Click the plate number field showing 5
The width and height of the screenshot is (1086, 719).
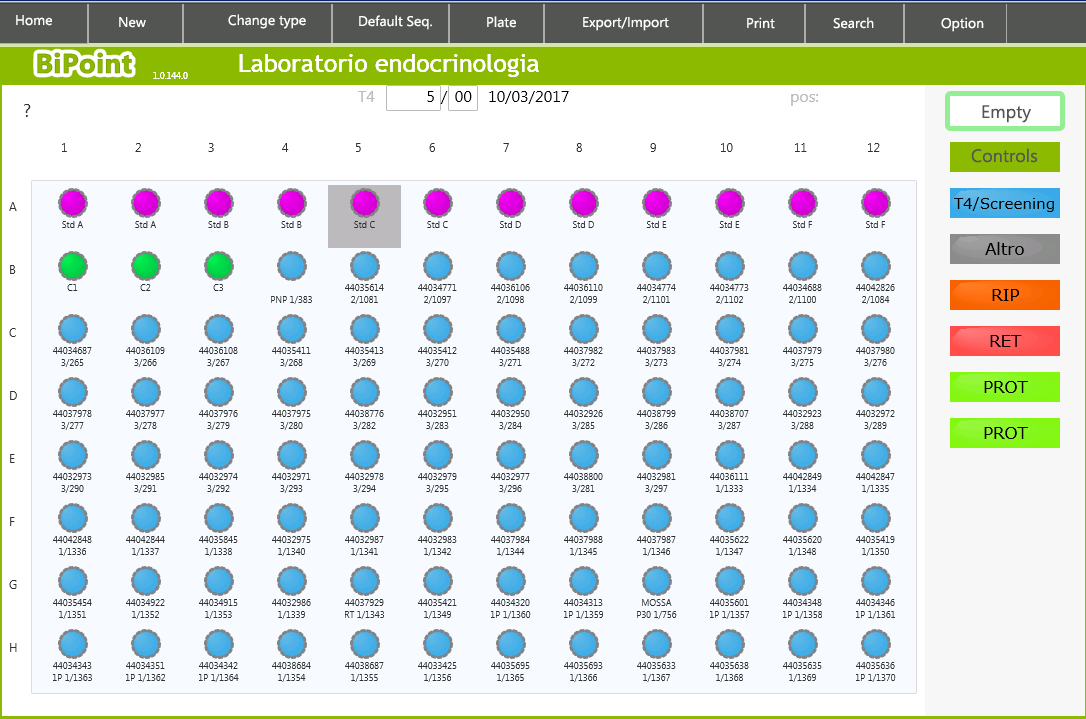pyautogui.click(x=413, y=98)
